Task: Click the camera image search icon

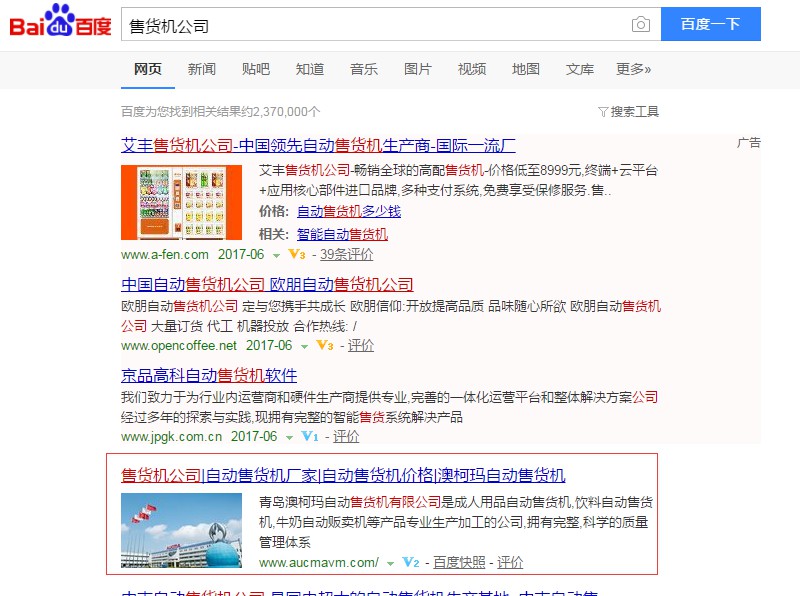Action: pos(640,24)
